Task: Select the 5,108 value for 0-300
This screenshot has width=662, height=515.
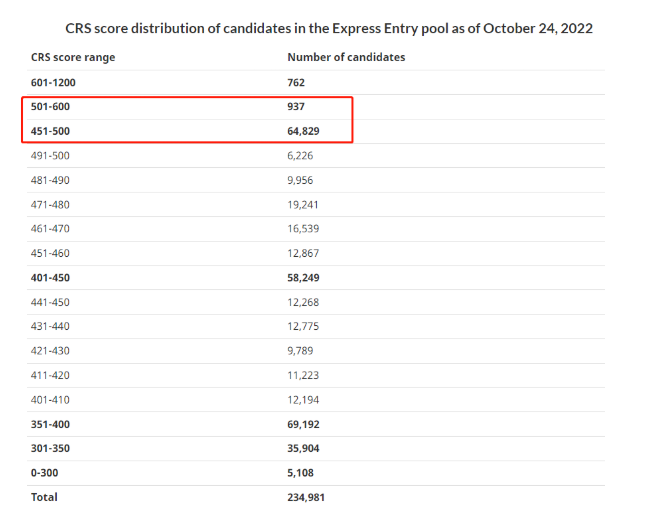Action: click(301, 473)
